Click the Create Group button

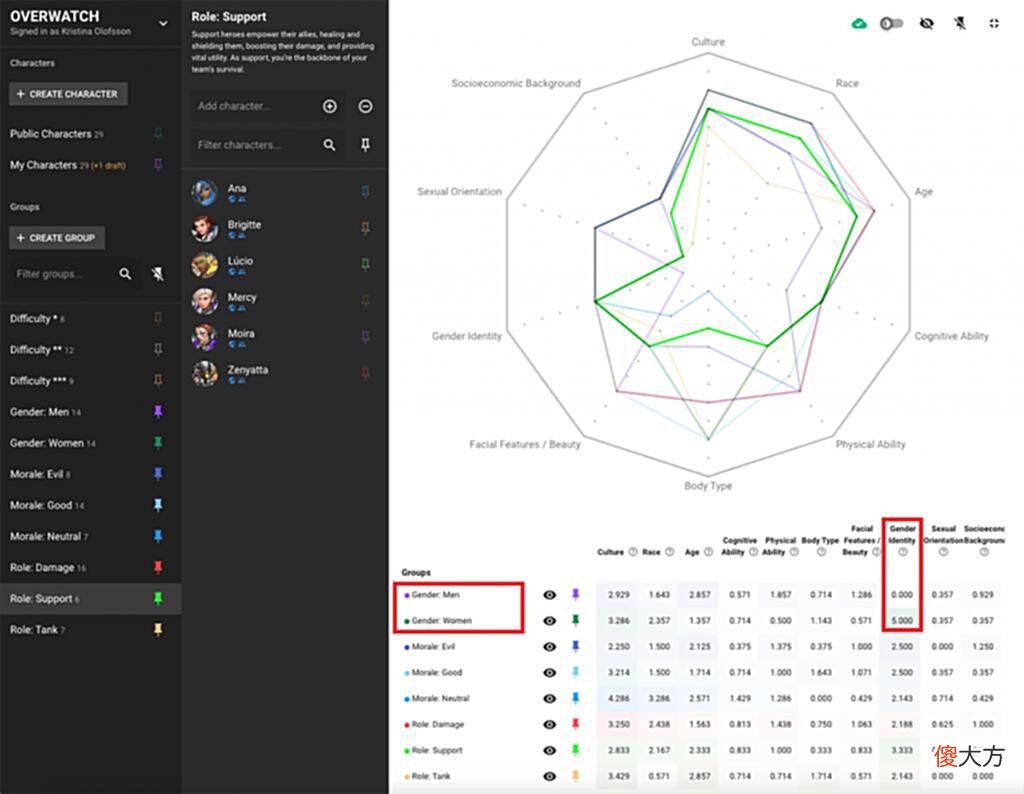[x=57, y=238]
